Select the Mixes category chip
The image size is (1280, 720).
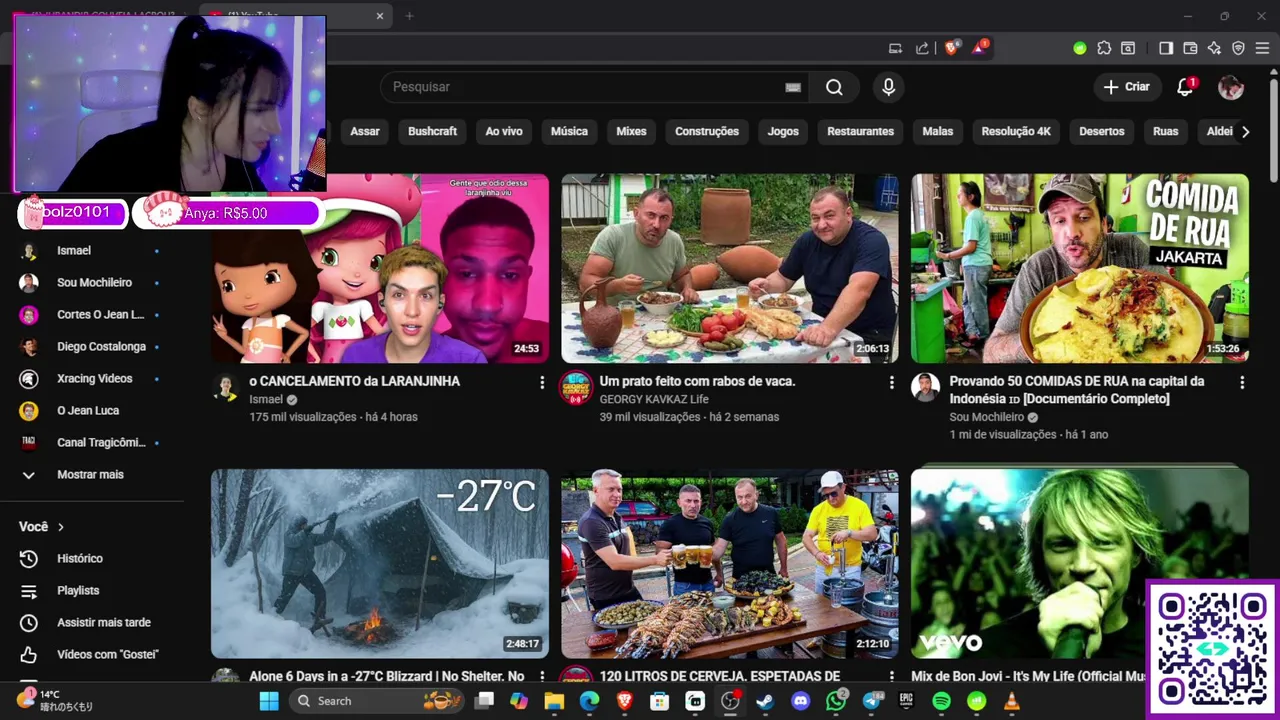click(631, 131)
